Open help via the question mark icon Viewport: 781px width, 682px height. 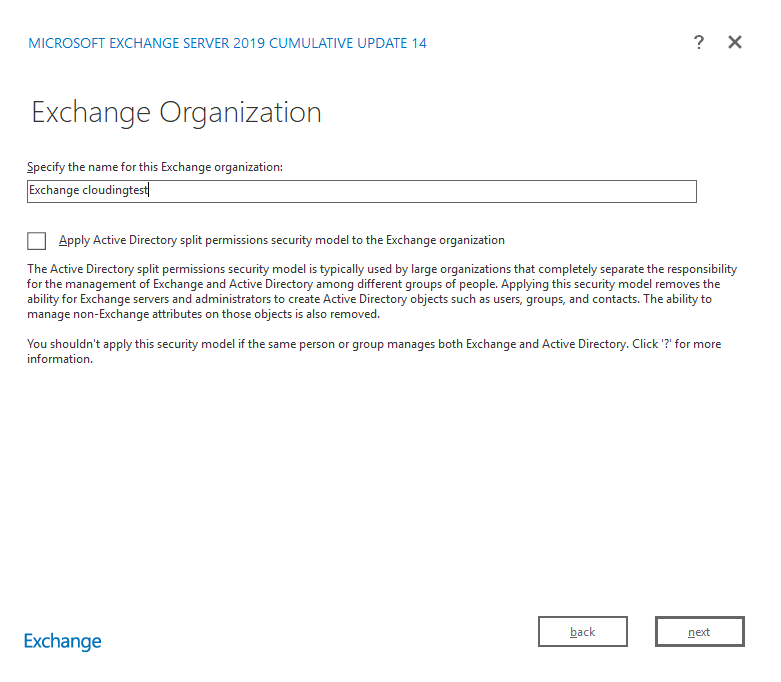tap(699, 42)
